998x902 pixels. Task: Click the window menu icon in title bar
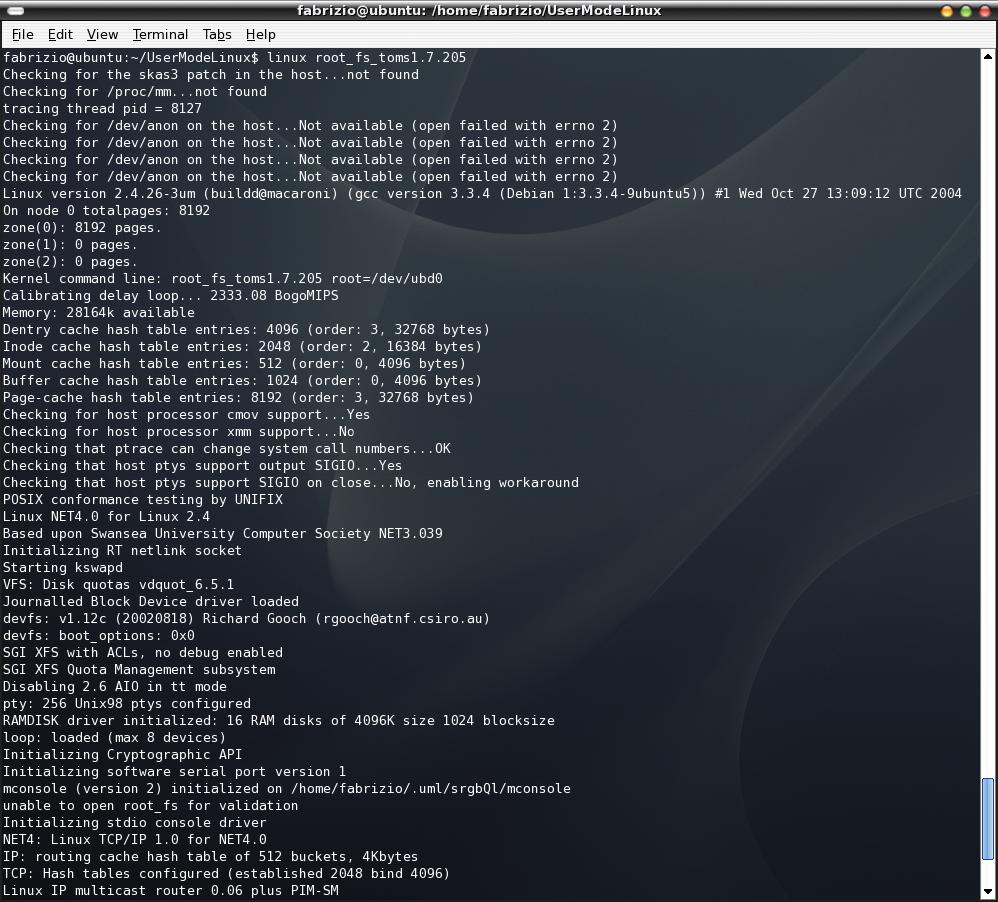click(15, 10)
